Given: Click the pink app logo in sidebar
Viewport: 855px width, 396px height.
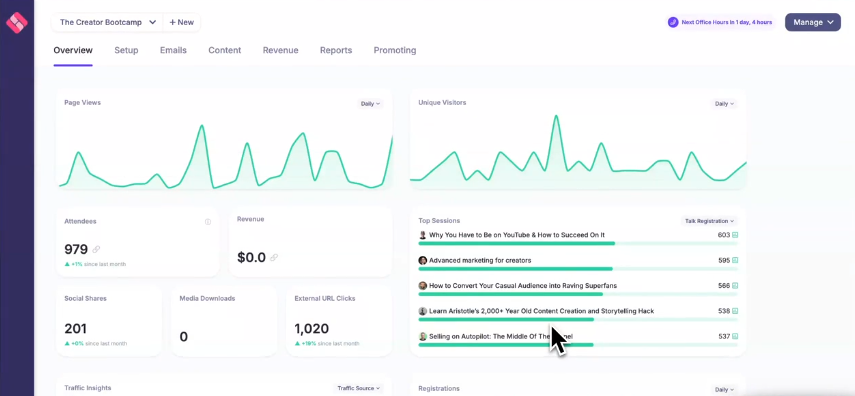Looking at the screenshot, I should (x=16, y=22).
